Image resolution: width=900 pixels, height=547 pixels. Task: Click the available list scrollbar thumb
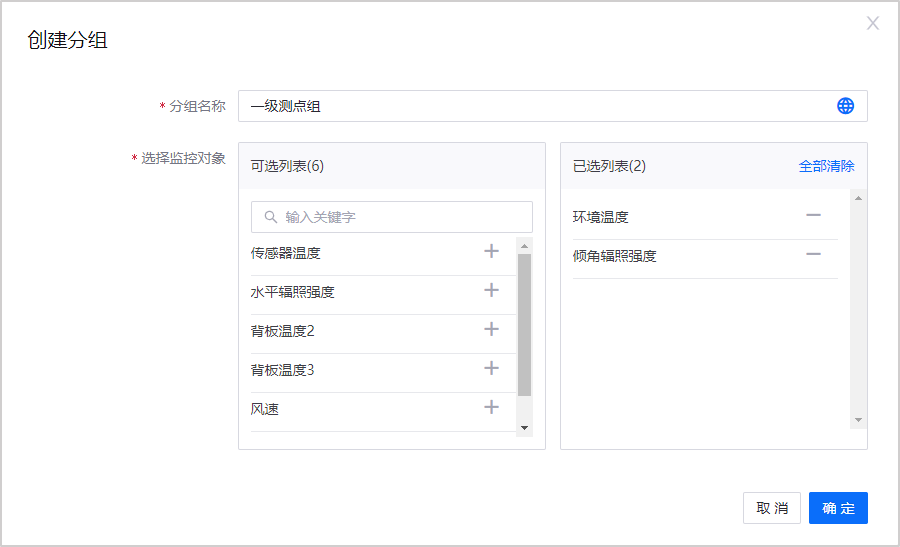524,325
